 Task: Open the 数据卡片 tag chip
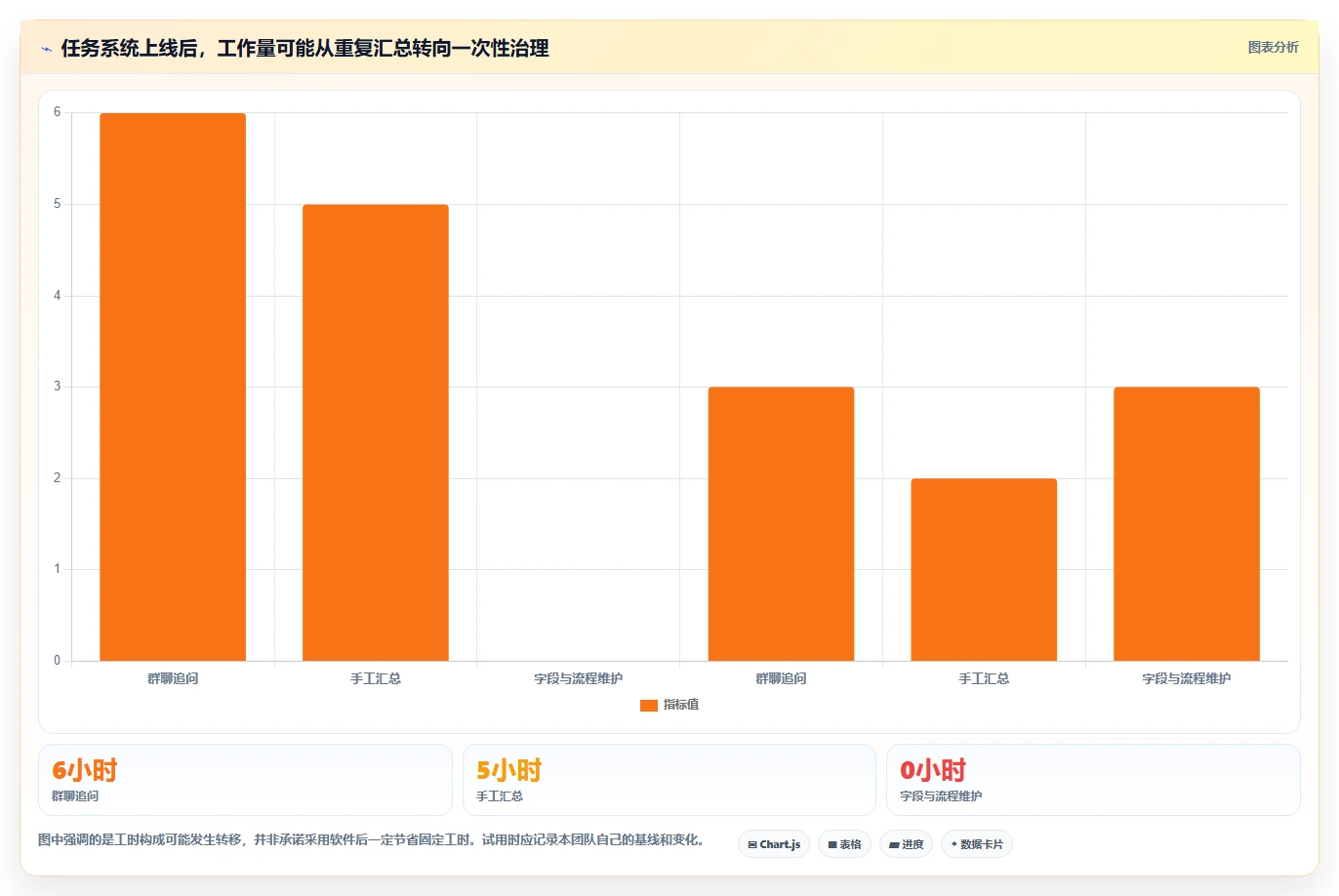point(977,844)
